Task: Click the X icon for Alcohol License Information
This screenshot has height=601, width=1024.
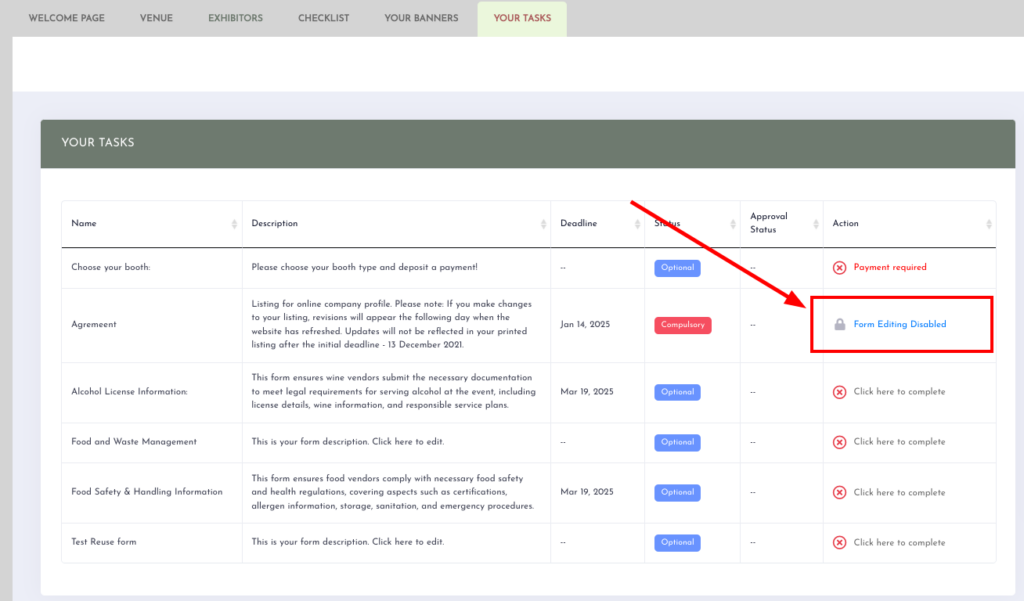Action: pos(839,392)
